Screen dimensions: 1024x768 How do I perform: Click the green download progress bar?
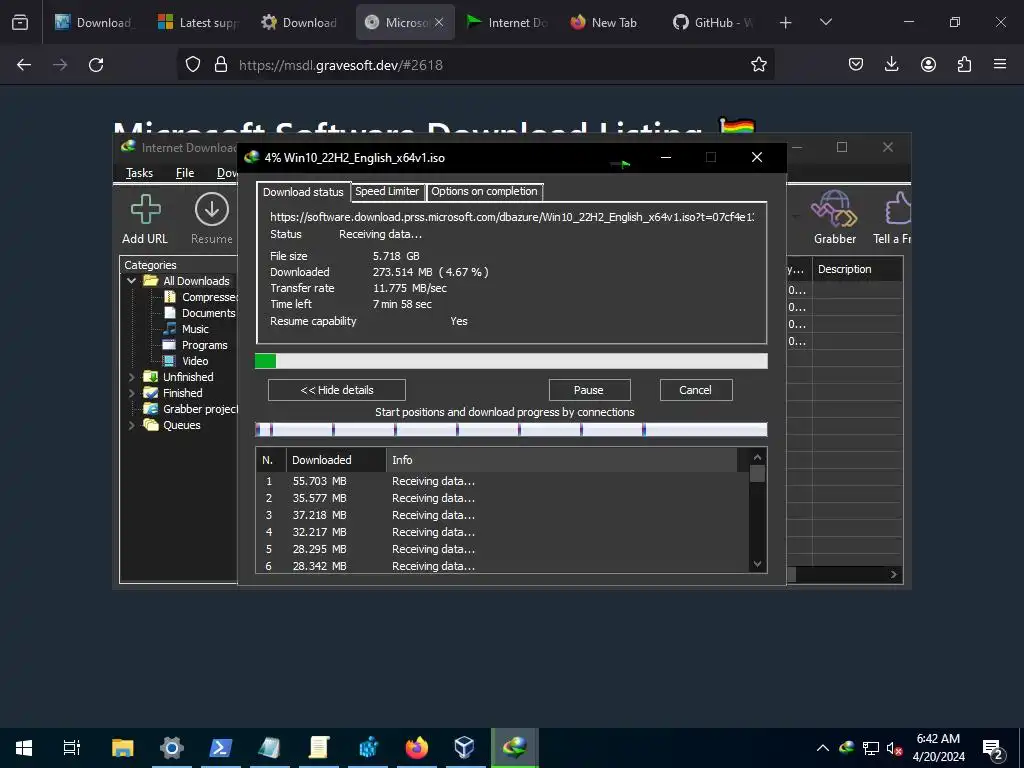coord(511,361)
